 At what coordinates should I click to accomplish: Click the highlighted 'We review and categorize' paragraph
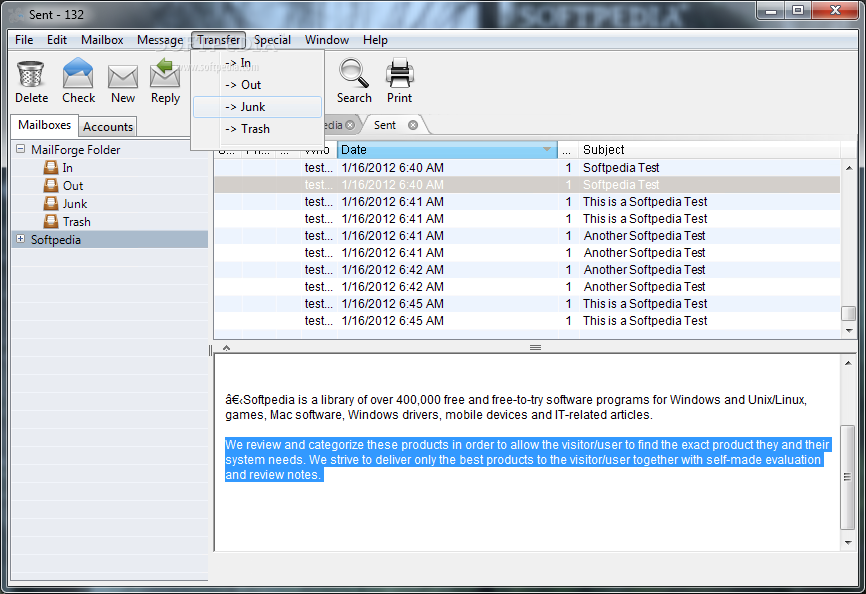(x=527, y=460)
